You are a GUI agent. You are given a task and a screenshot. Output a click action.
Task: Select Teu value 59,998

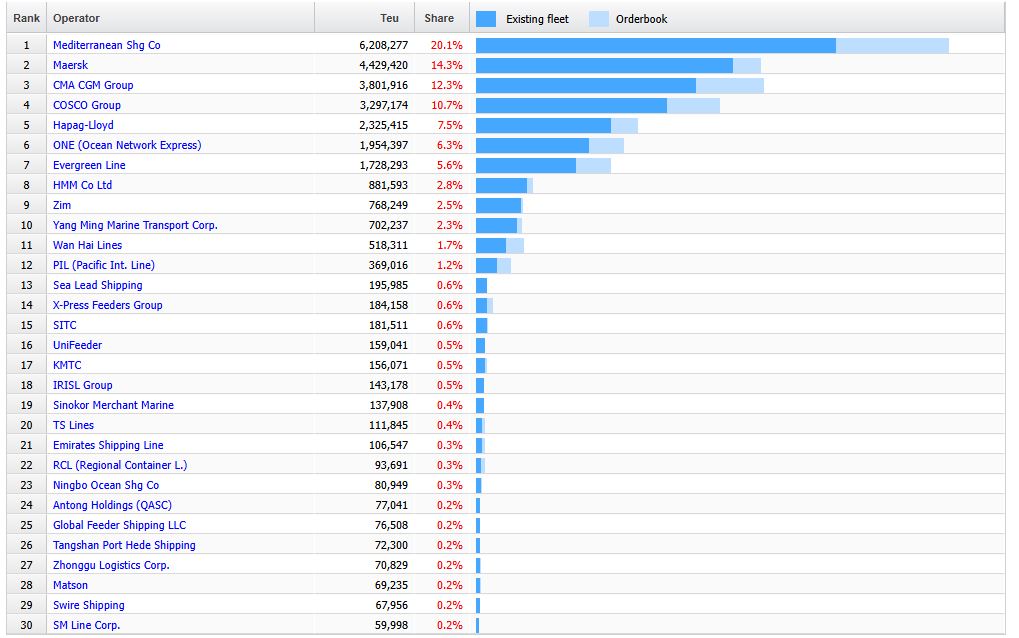coord(391,626)
